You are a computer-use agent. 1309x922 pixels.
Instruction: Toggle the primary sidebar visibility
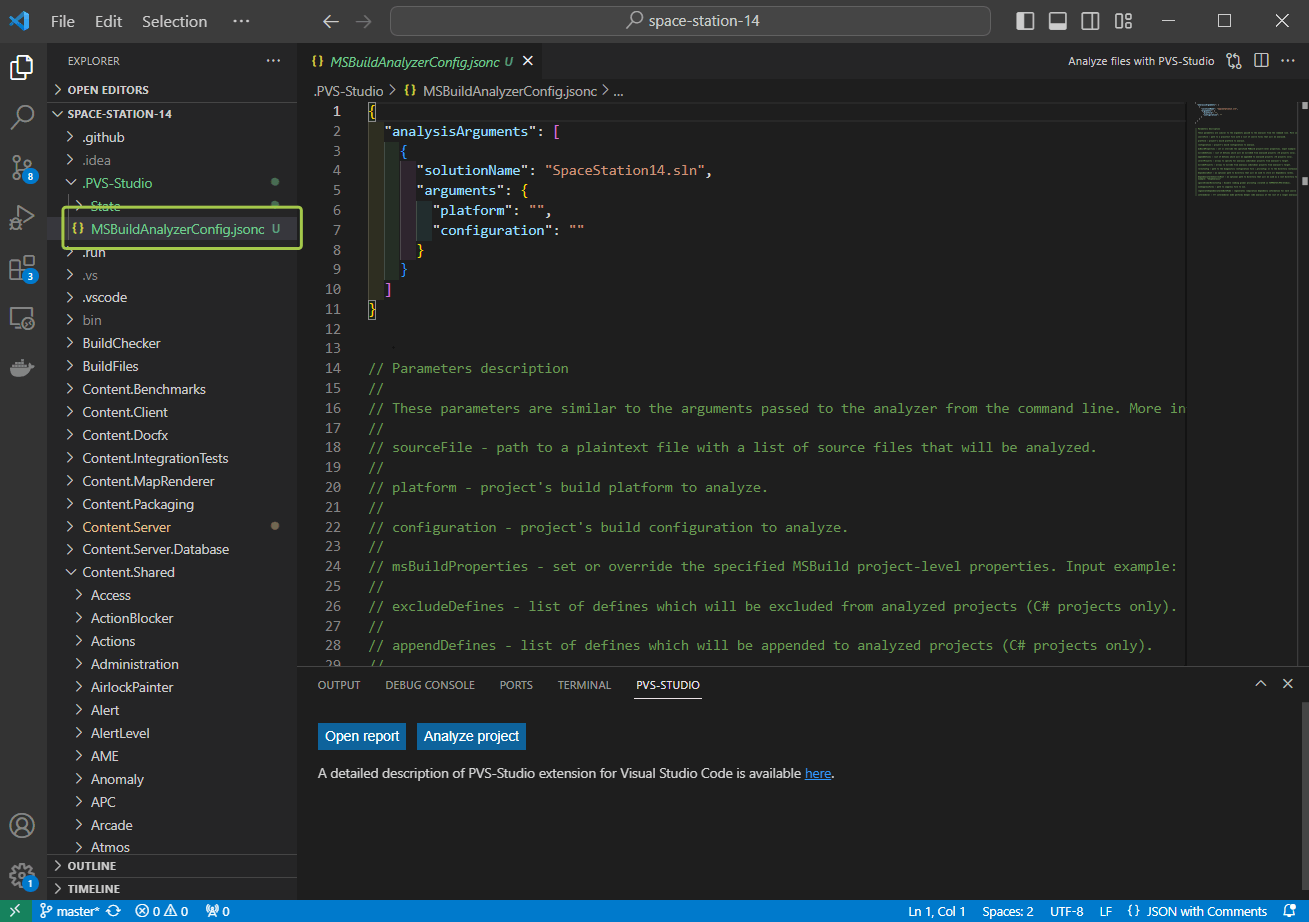(x=1023, y=20)
